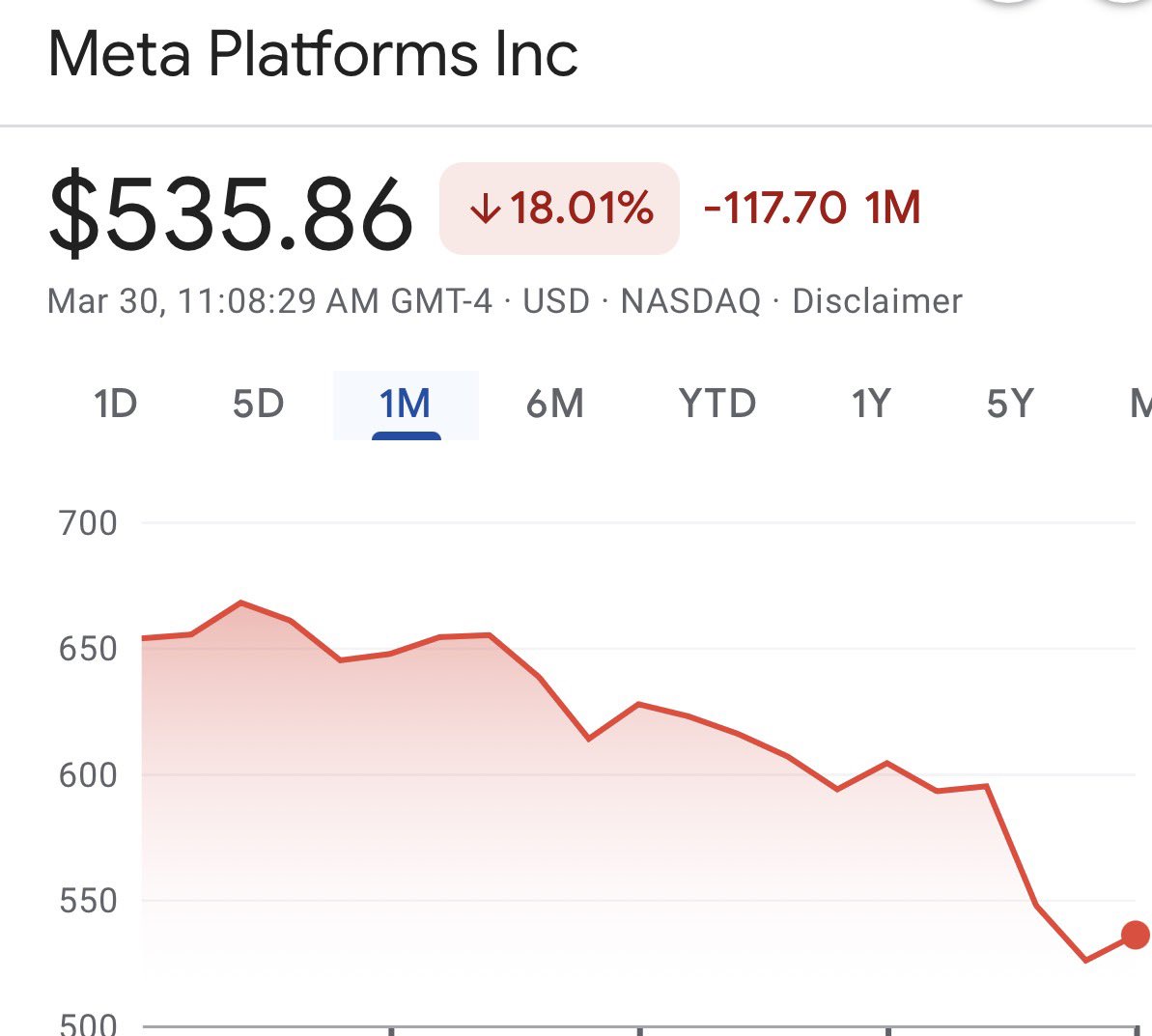This screenshot has width=1152, height=1036.
Task: Click the Meta Platforms Inc title
Action: [313, 54]
